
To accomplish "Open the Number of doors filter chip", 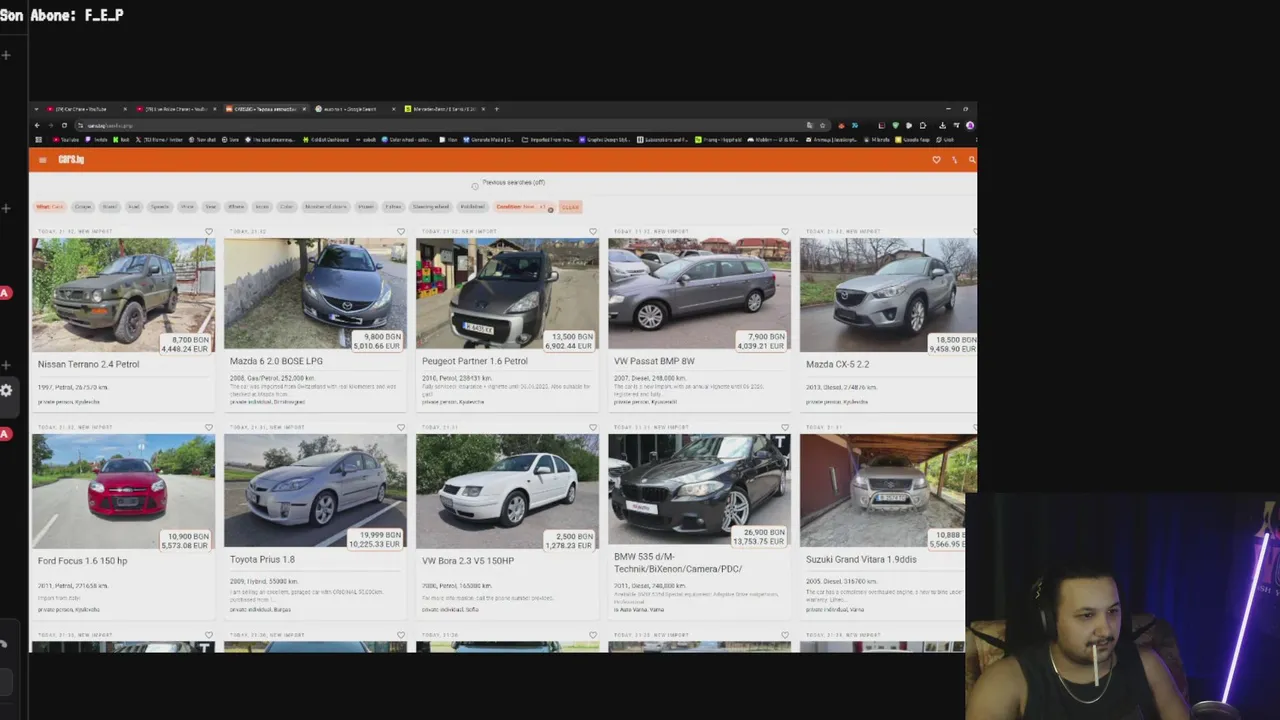I will (326, 207).
